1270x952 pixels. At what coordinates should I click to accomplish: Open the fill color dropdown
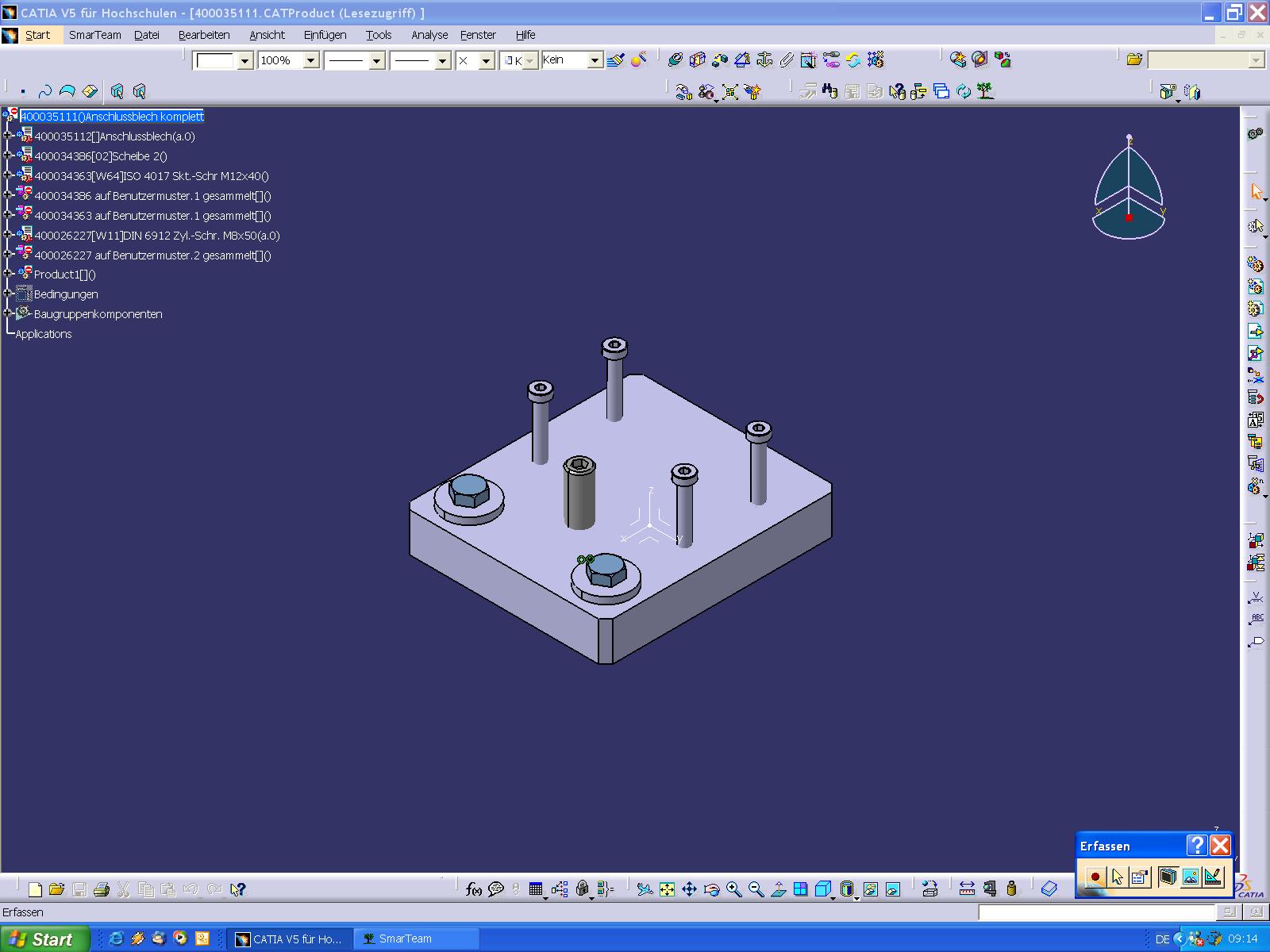(244, 60)
